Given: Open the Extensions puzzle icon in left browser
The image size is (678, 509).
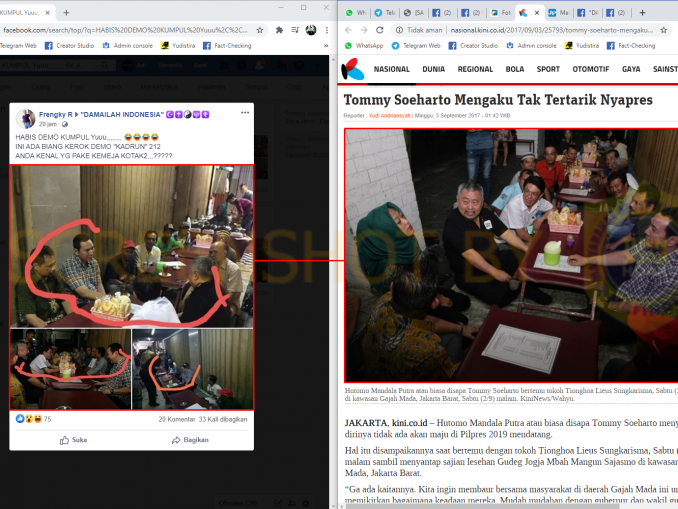Looking at the screenshot, I should click(x=279, y=30).
